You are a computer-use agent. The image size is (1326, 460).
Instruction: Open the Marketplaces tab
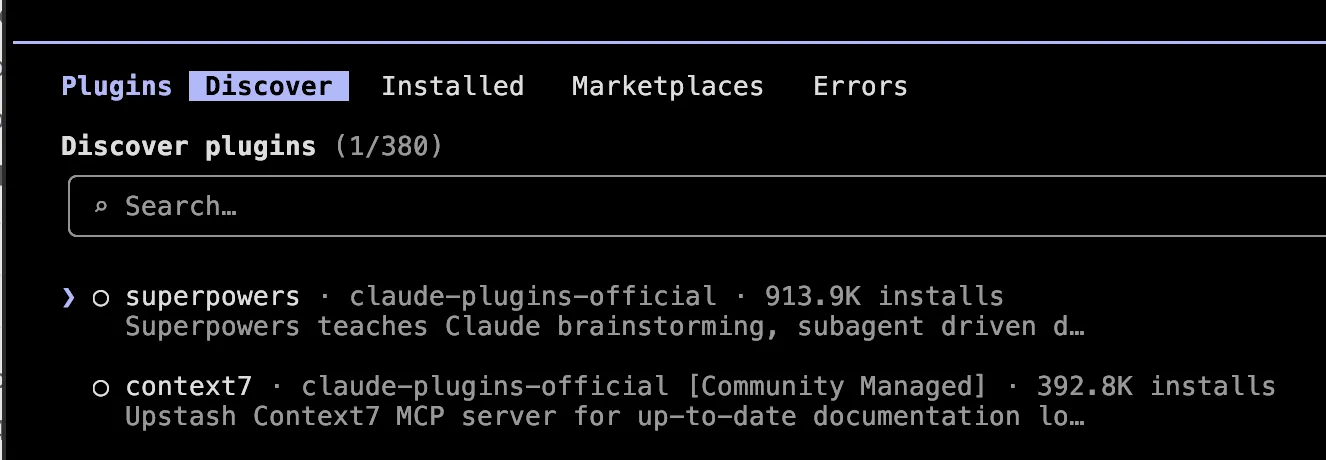[668, 87]
